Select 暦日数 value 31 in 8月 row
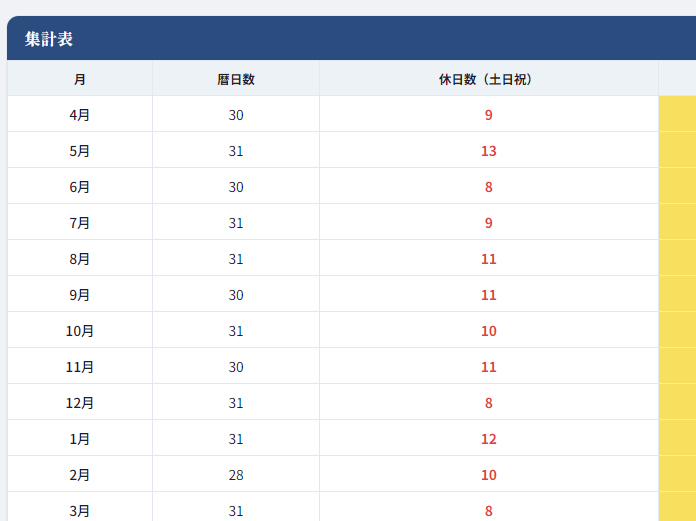 click(236, 259)
